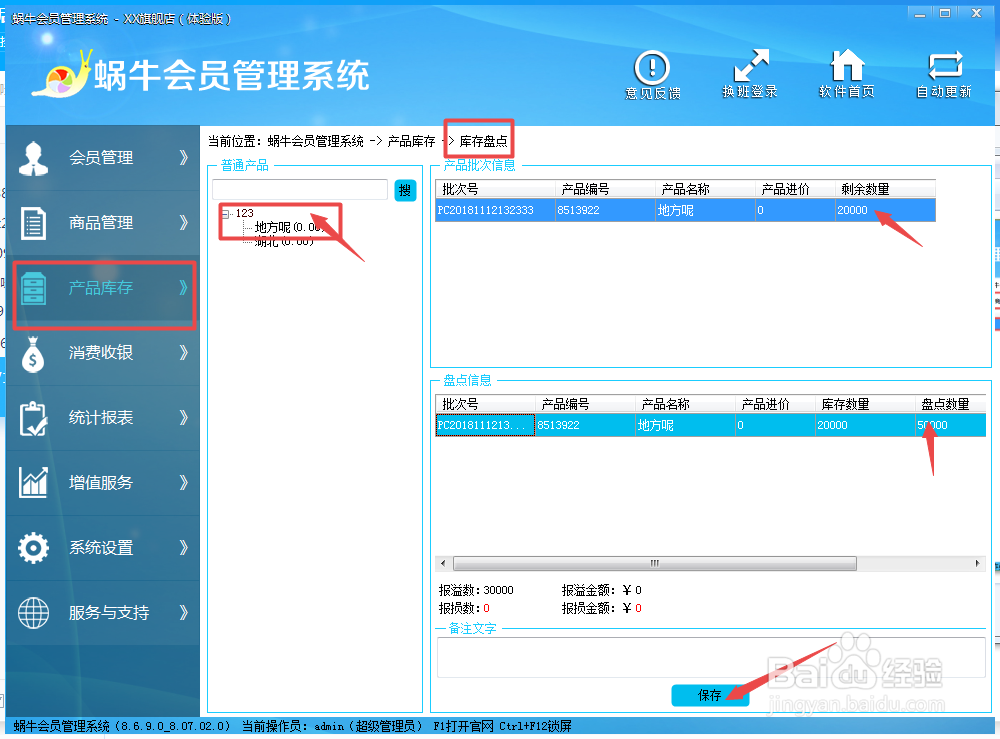1000x739 pixels.
Task: Click the 搜 search button
Action: click(x=405, y=190)
